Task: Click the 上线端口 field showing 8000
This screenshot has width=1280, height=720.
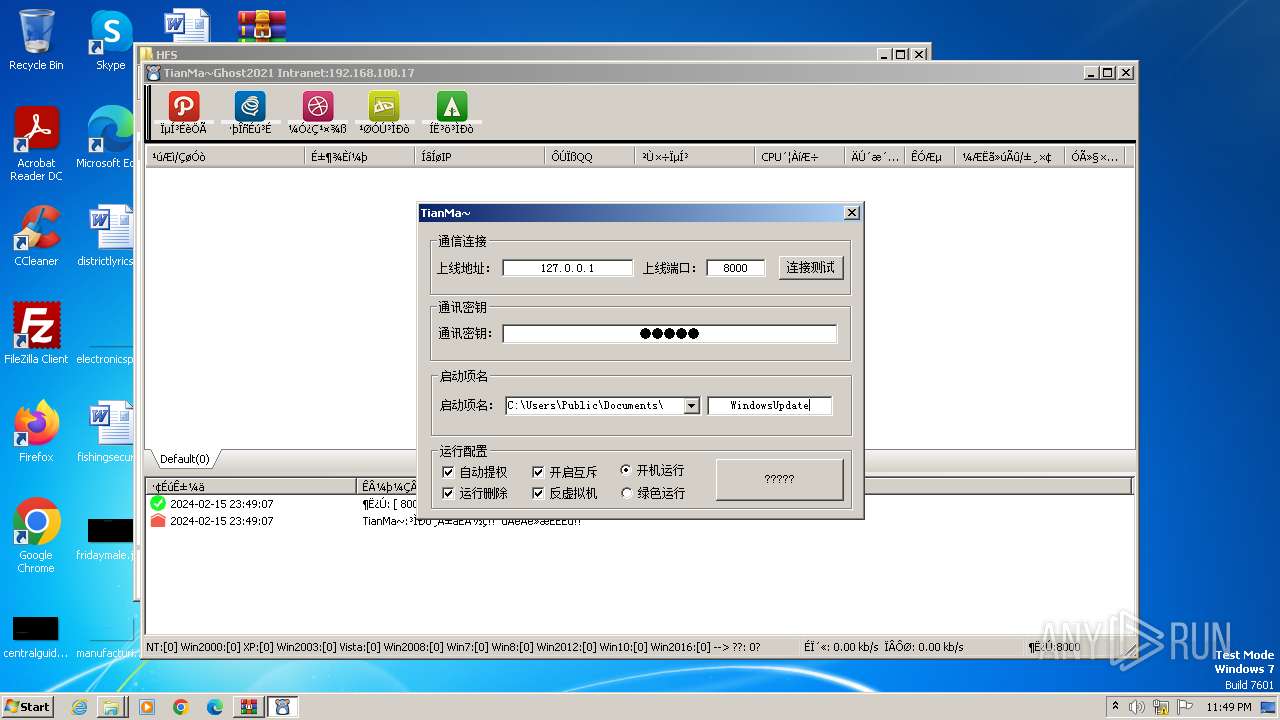Action: click(x=735, y=268)
